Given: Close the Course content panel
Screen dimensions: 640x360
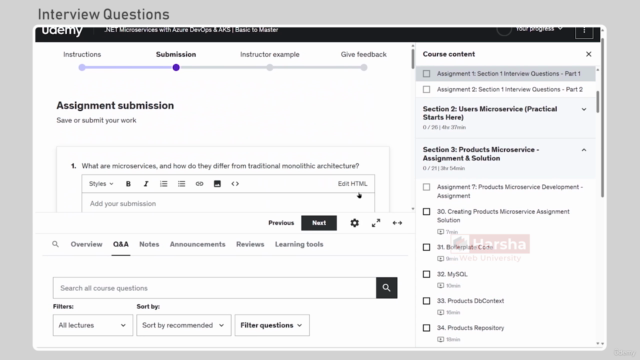Looking at the screenshot, I should pyautogui.click(x=589, y=54).
